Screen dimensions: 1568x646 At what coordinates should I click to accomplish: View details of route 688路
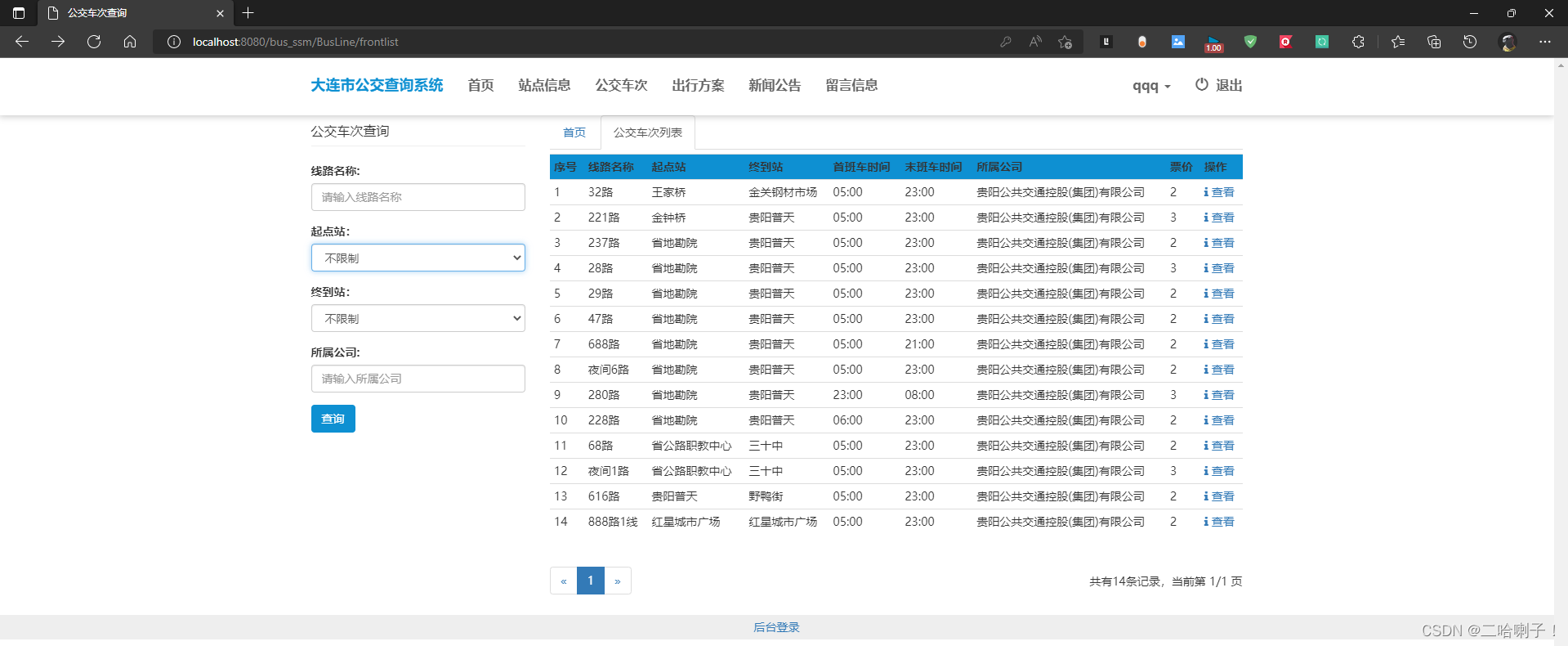(1218, 344)
